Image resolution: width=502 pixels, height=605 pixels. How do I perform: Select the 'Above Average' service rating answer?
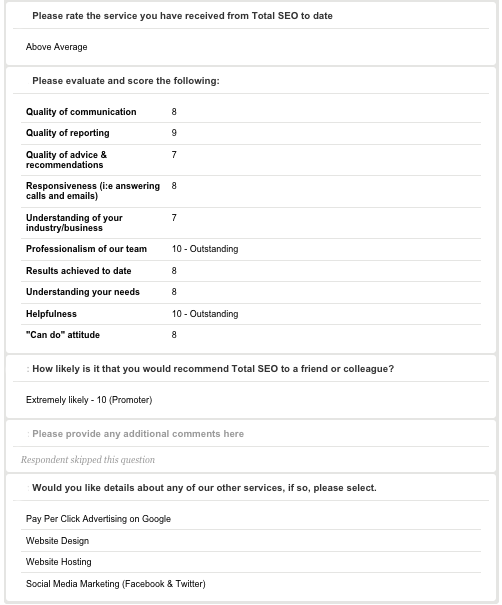pyautogui.click(x=56, y=47)
